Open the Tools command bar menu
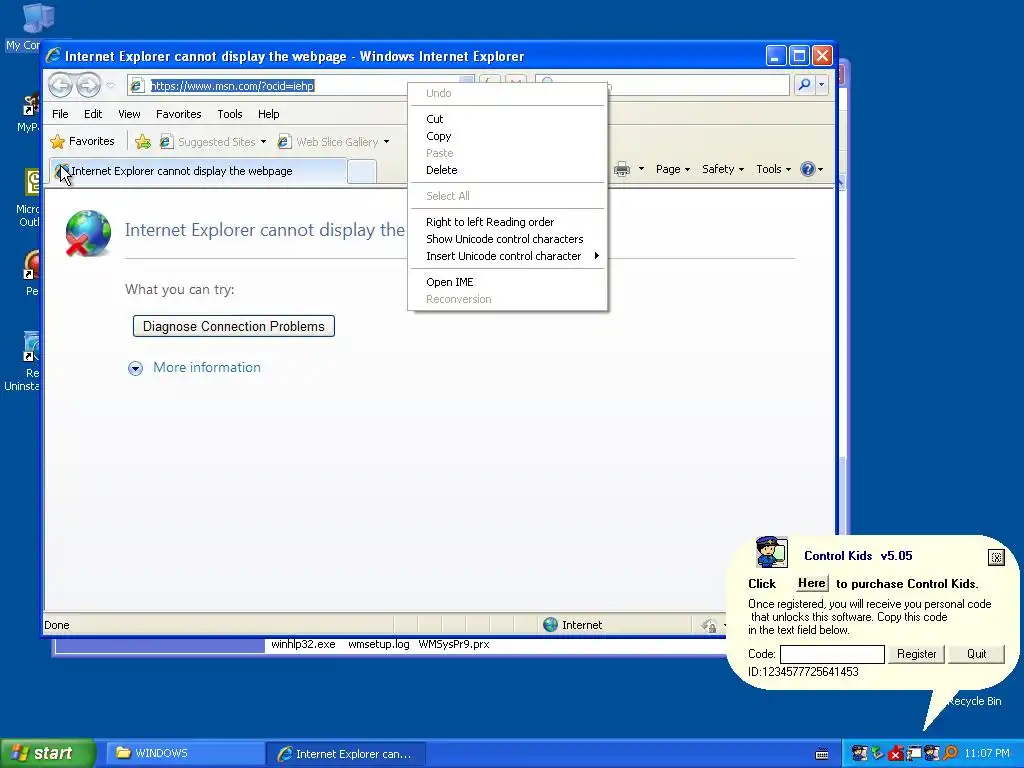 773,169
